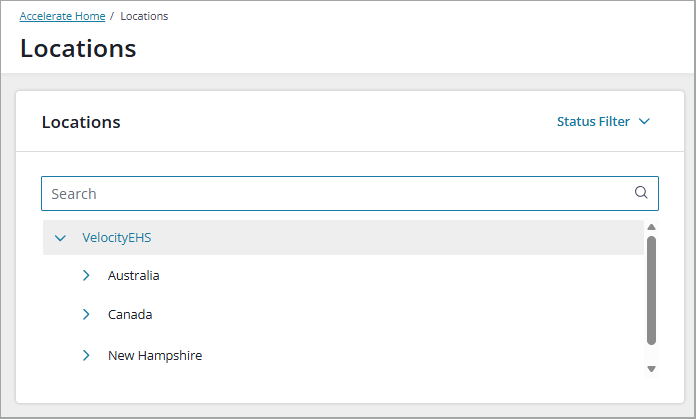Expand the New Hampshire location node
This screenshot has height=419, width=696.
point(86,355)
